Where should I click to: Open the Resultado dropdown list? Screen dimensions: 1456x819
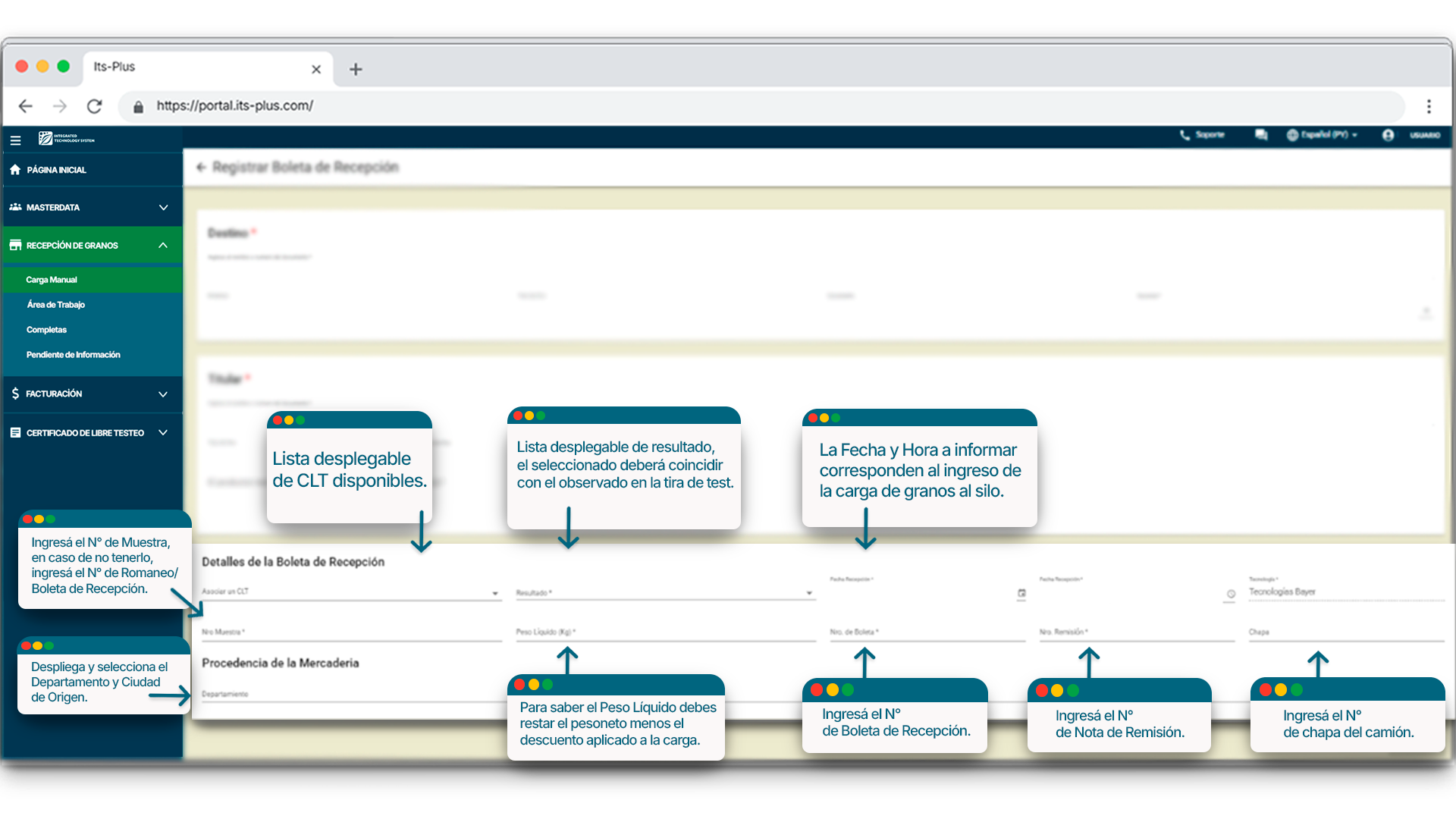[x=664, y=593]
